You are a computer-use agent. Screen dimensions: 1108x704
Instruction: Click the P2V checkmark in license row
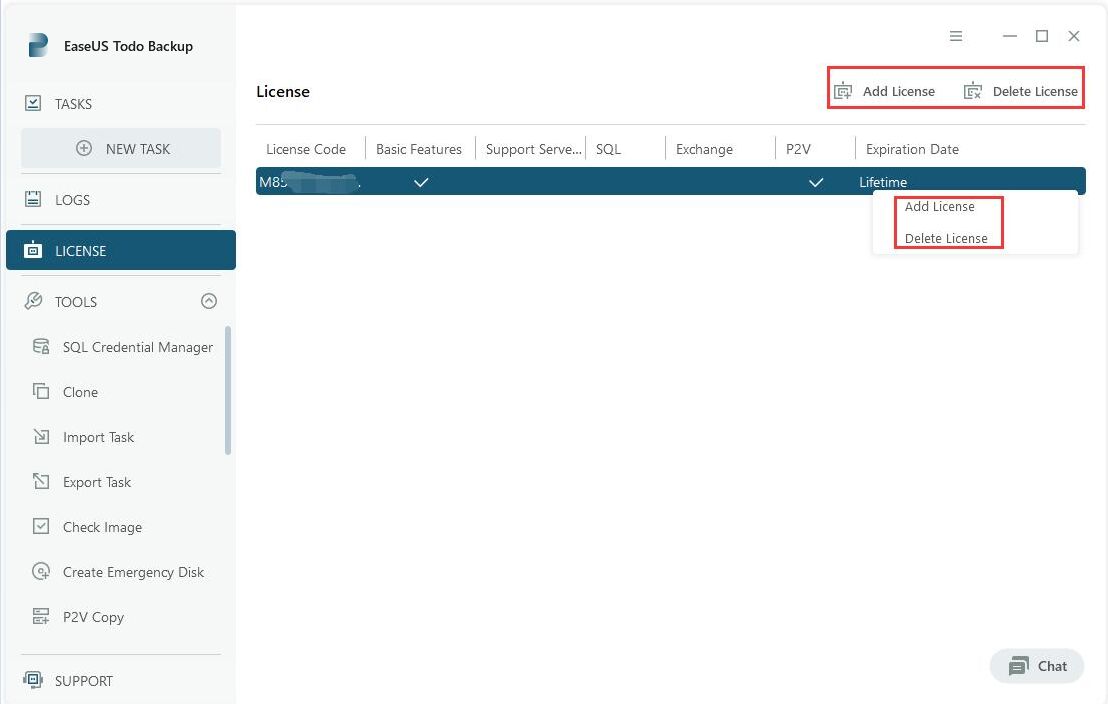815,182
